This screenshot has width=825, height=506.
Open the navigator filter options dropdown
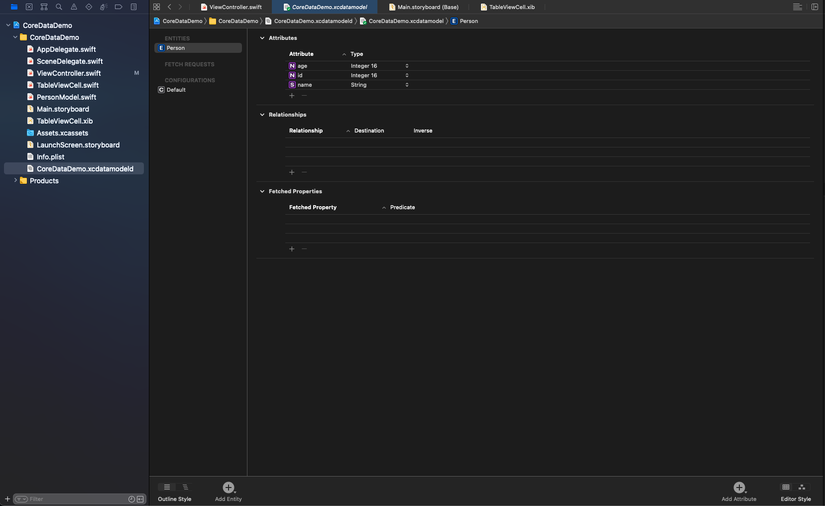(21, 499)
